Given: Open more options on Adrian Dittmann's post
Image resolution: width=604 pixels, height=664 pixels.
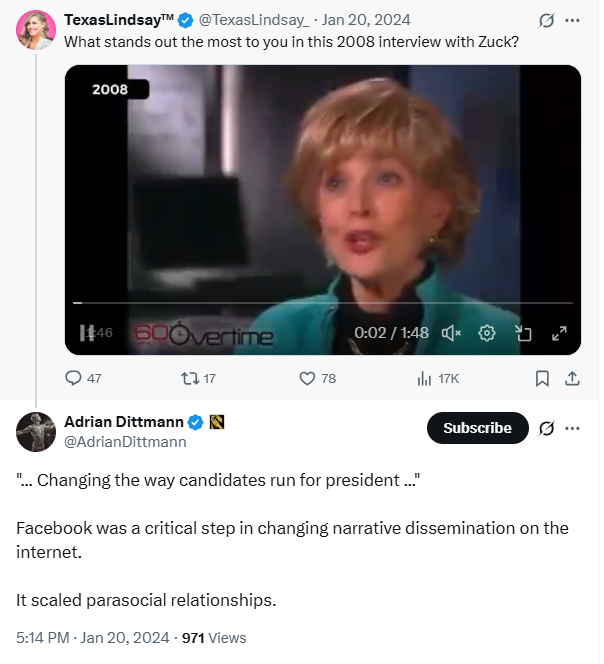Looking at the screenshot, I should (x=572, y=428).
